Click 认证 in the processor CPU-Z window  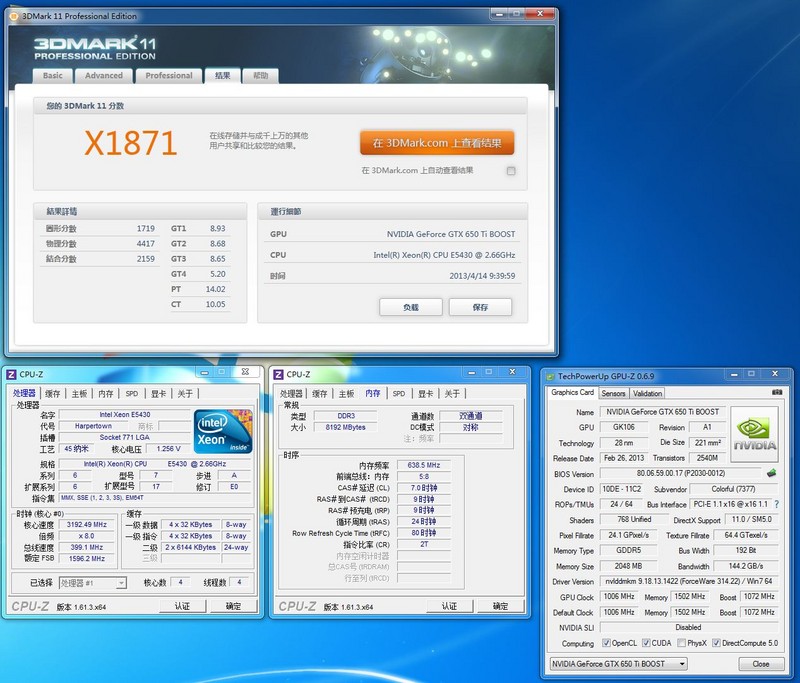click(x=182, y=606)
